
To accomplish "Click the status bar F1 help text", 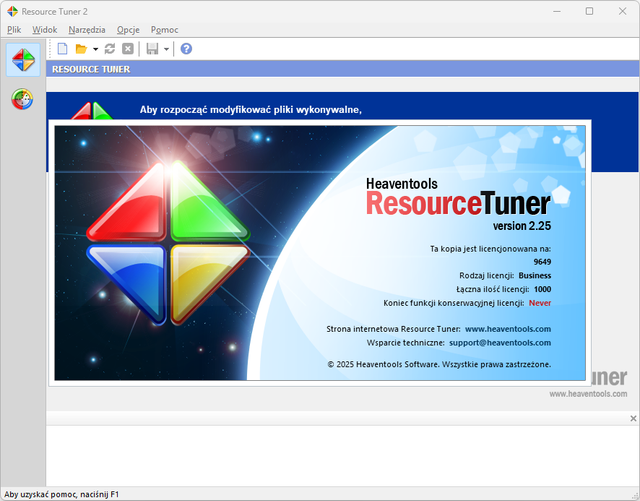I will pyautogui.click(x=62, y=494).
